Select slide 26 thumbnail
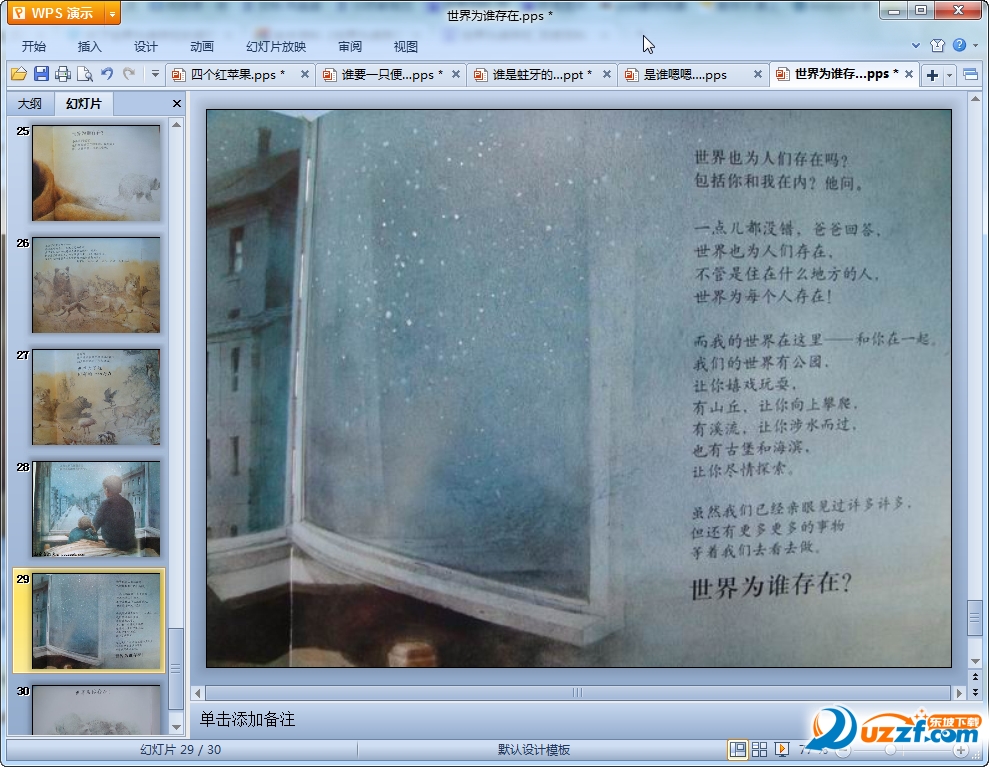The image size is (989, 767). click(x=96, y=285)
